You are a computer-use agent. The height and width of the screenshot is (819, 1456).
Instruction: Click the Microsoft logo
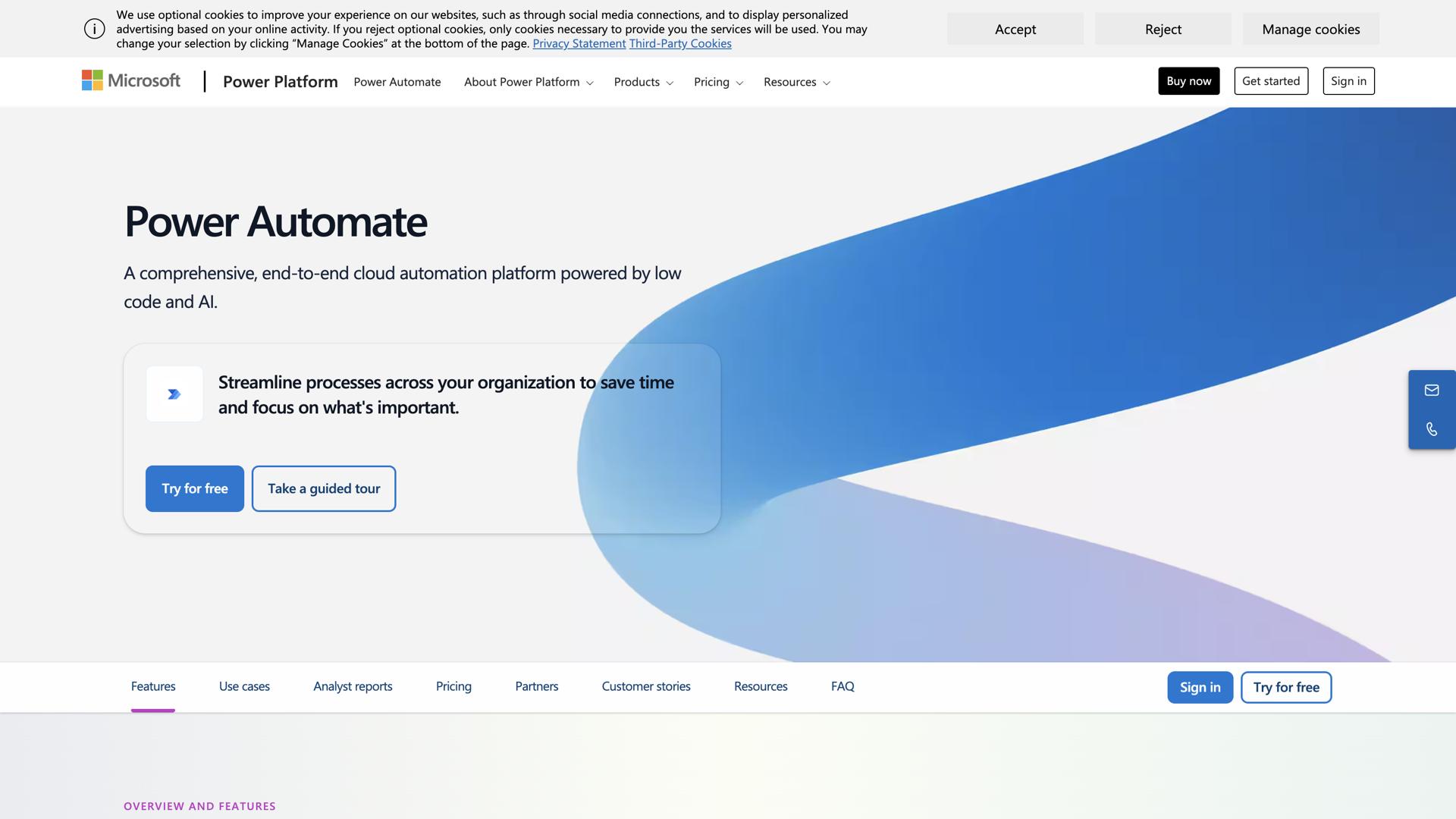[130, 80]
